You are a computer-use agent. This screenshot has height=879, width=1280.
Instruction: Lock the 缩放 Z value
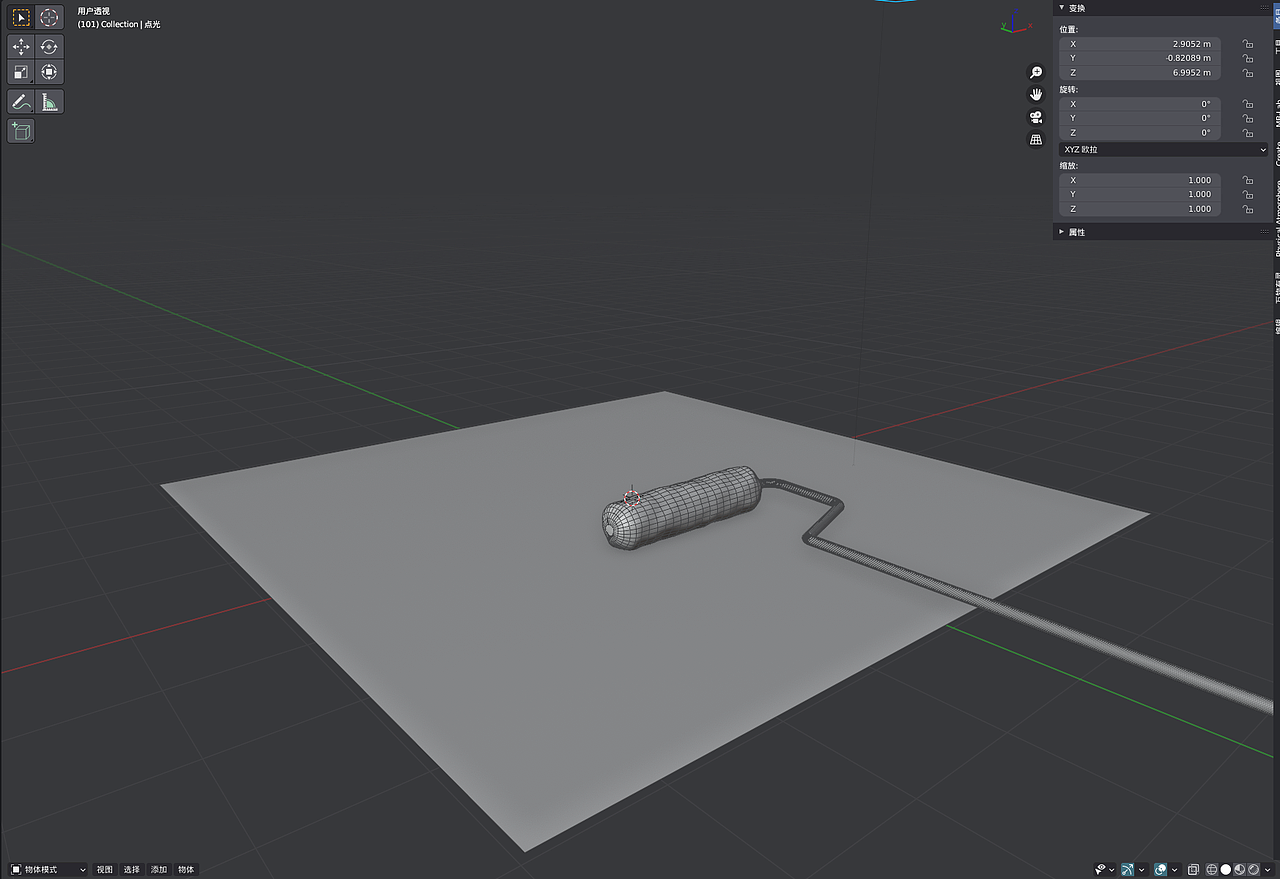(1247, 209)
